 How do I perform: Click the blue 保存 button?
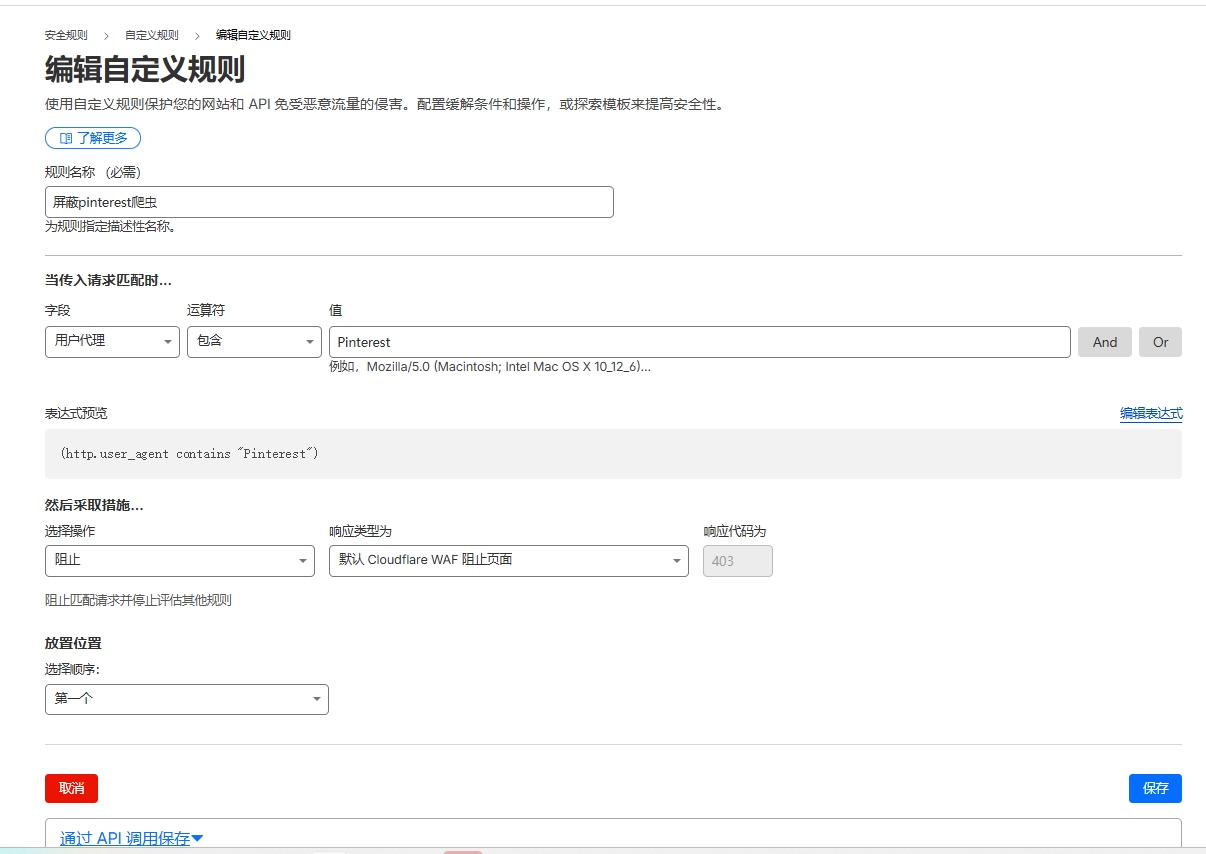coord(1155,788)
